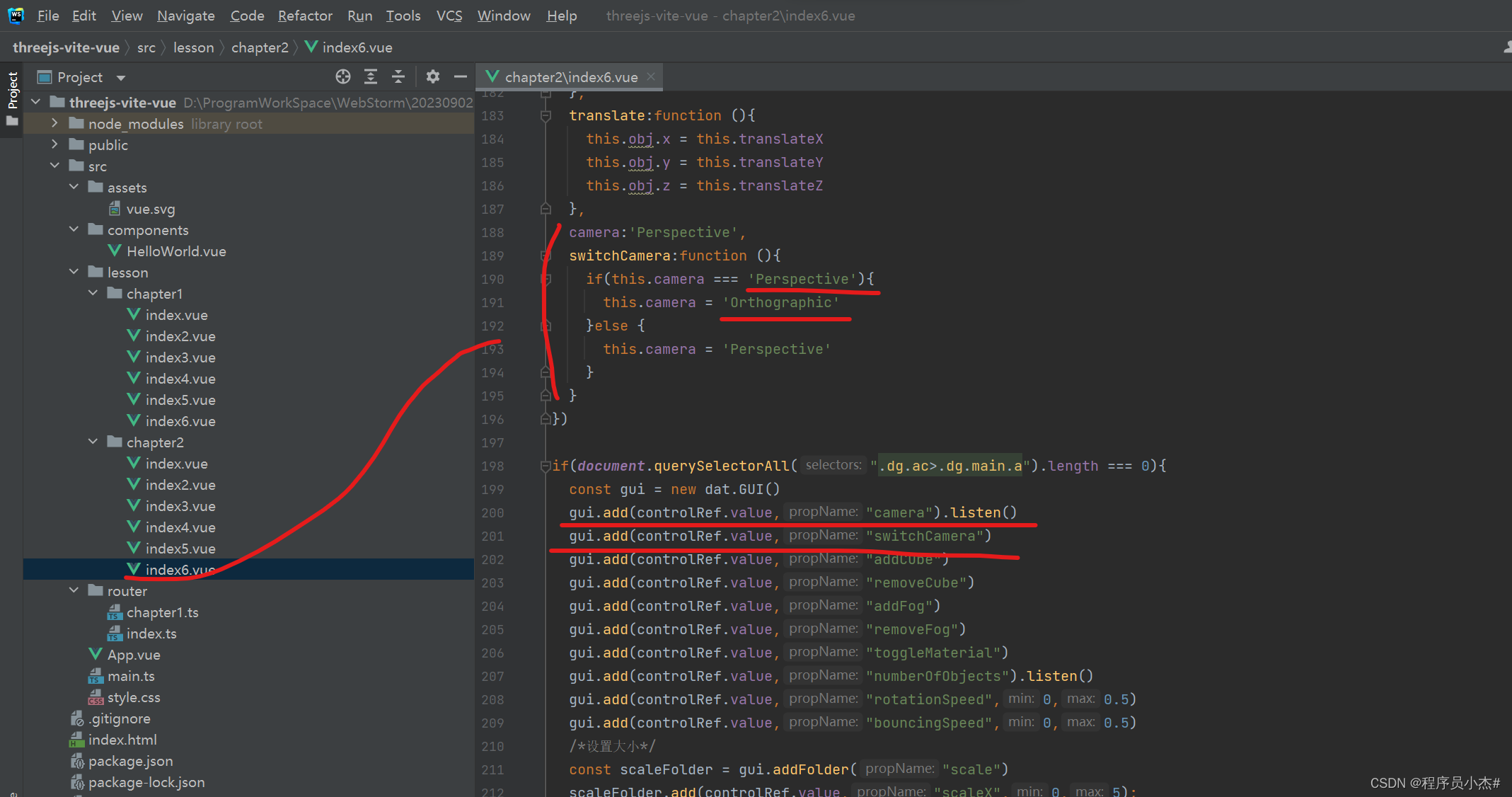The width and height of the screenshot is (1512, 797).
Task: Expand the node_modules folder
Action: pyautogui.click(x=55, y=123)
